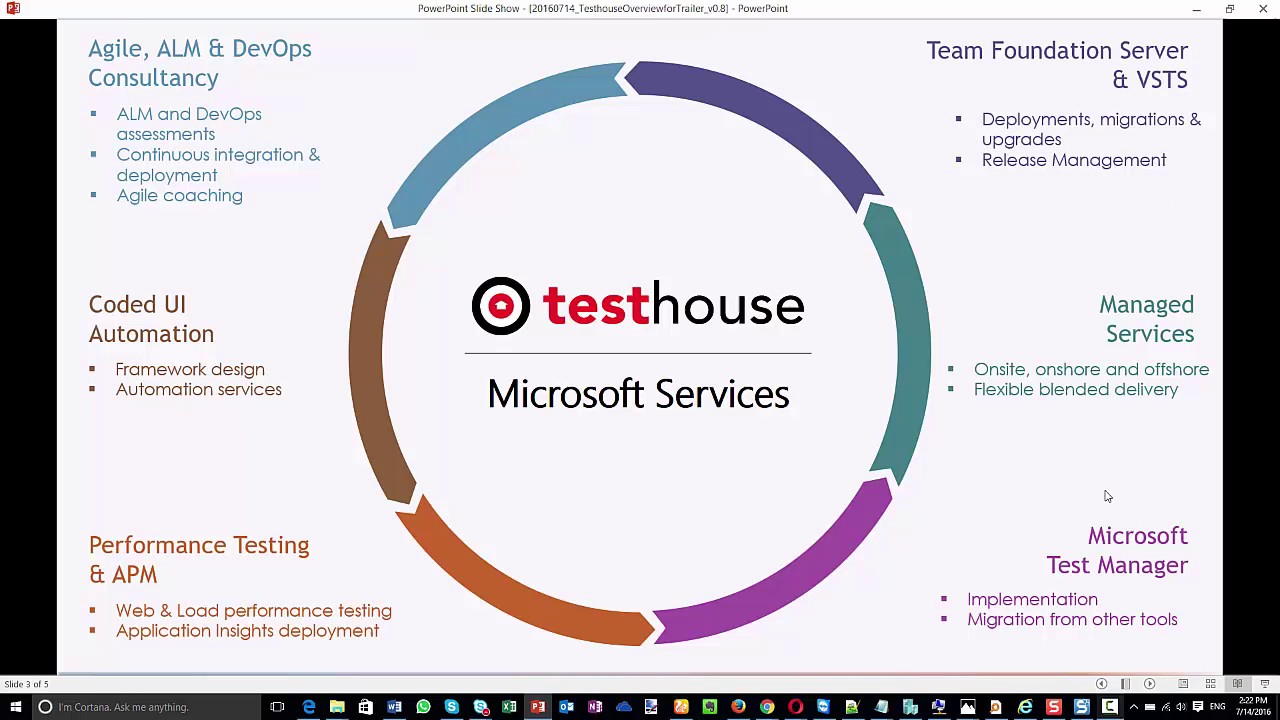The image size is (1280, 720).
Task: Switch to Normal view
Action: [1183, 684]
